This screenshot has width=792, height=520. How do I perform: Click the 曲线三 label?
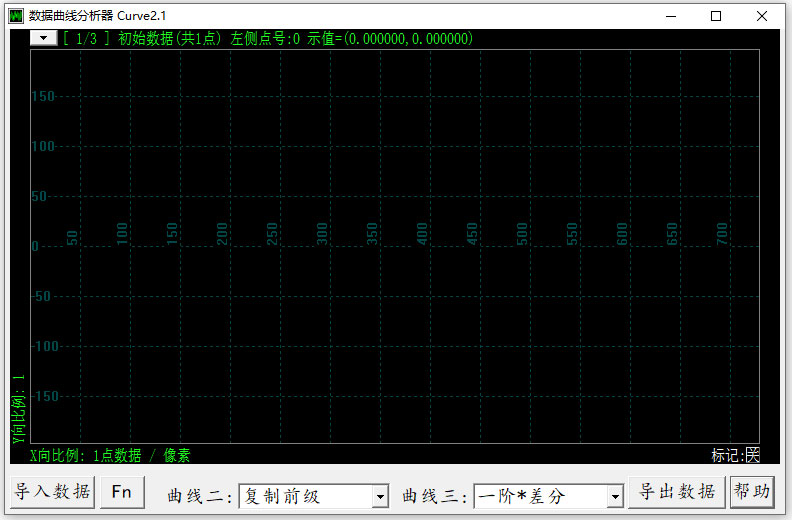pos(434,496)
